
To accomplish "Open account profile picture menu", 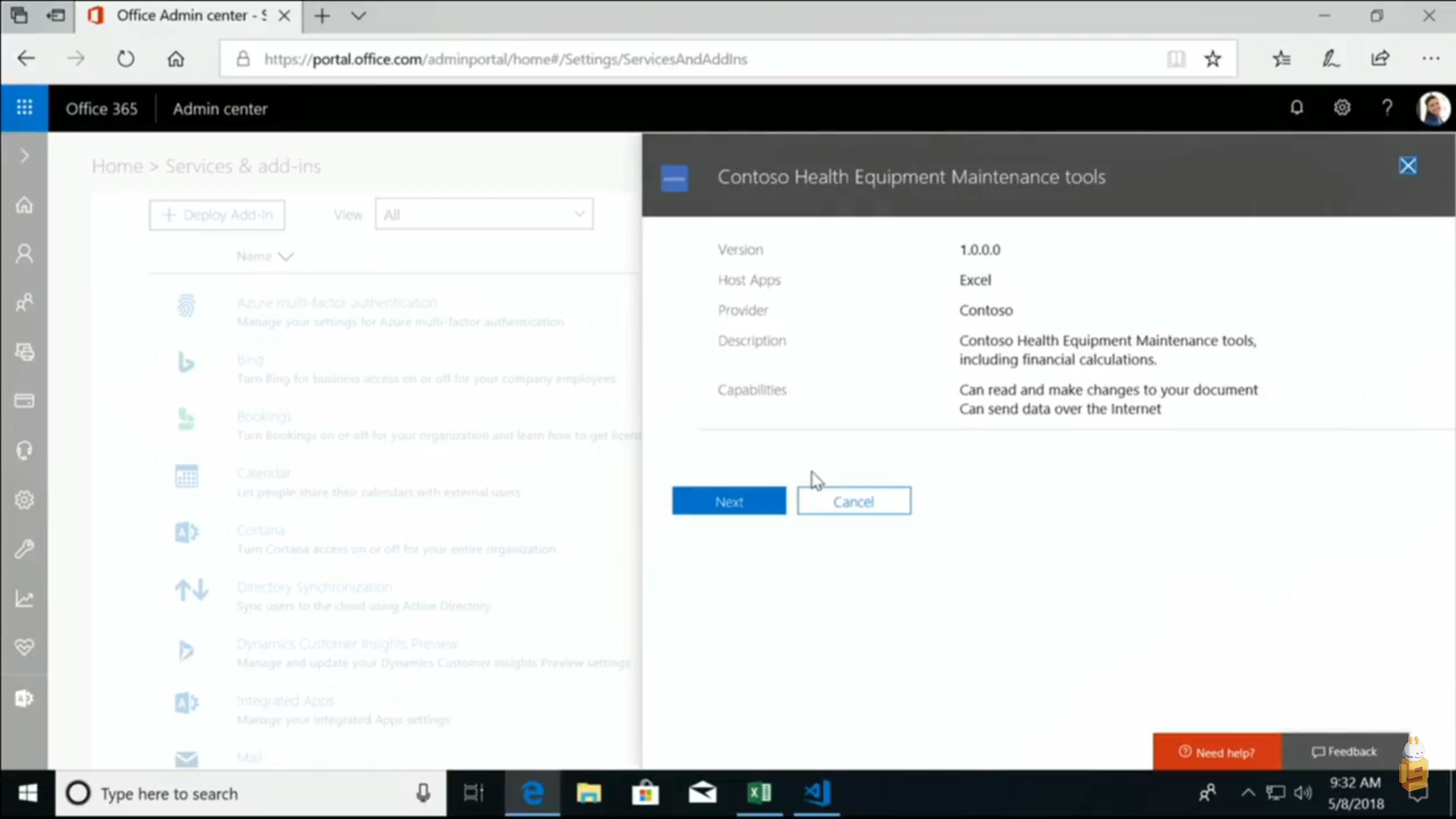I will pos(1433,108).
